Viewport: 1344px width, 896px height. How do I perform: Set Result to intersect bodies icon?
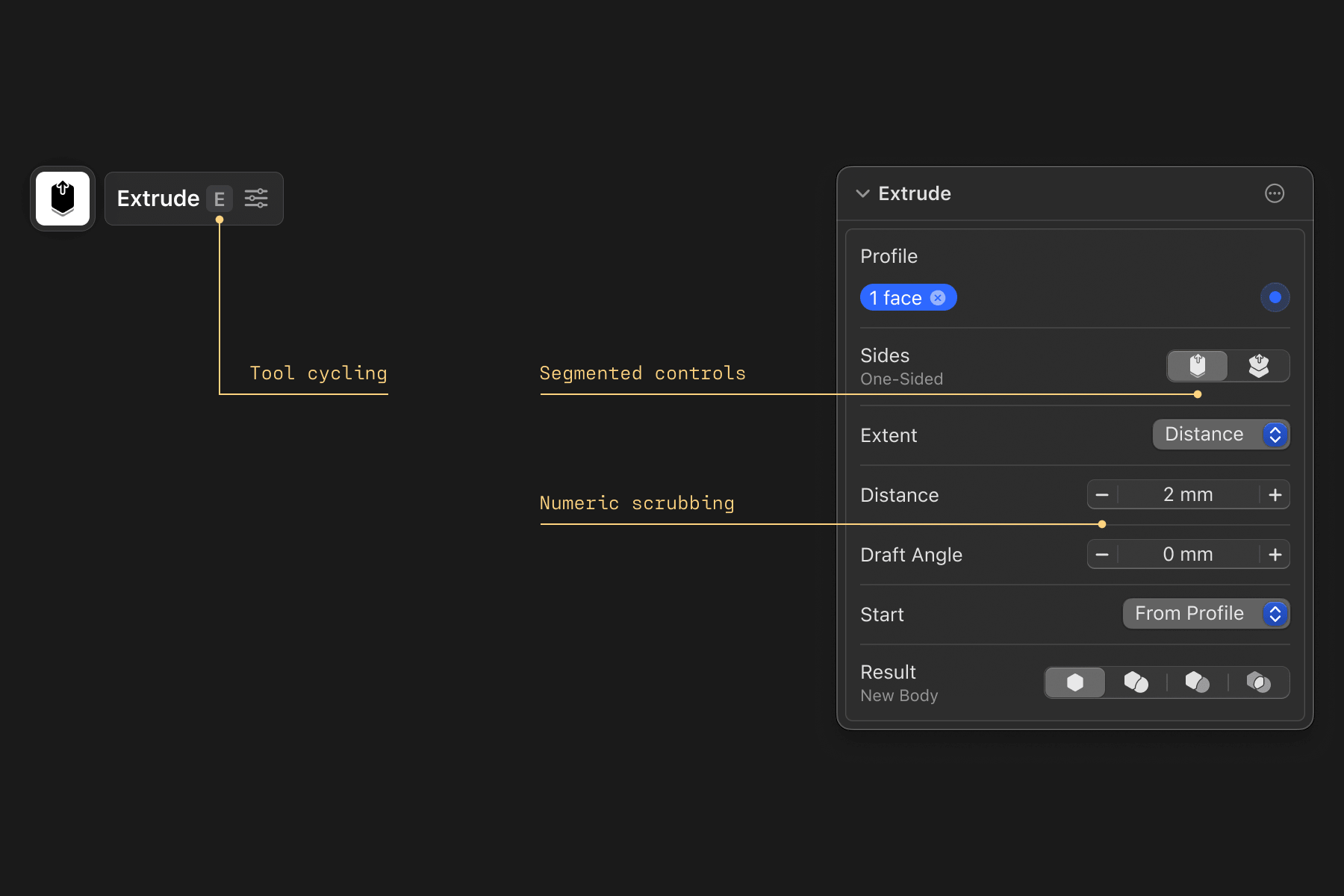1259,682
